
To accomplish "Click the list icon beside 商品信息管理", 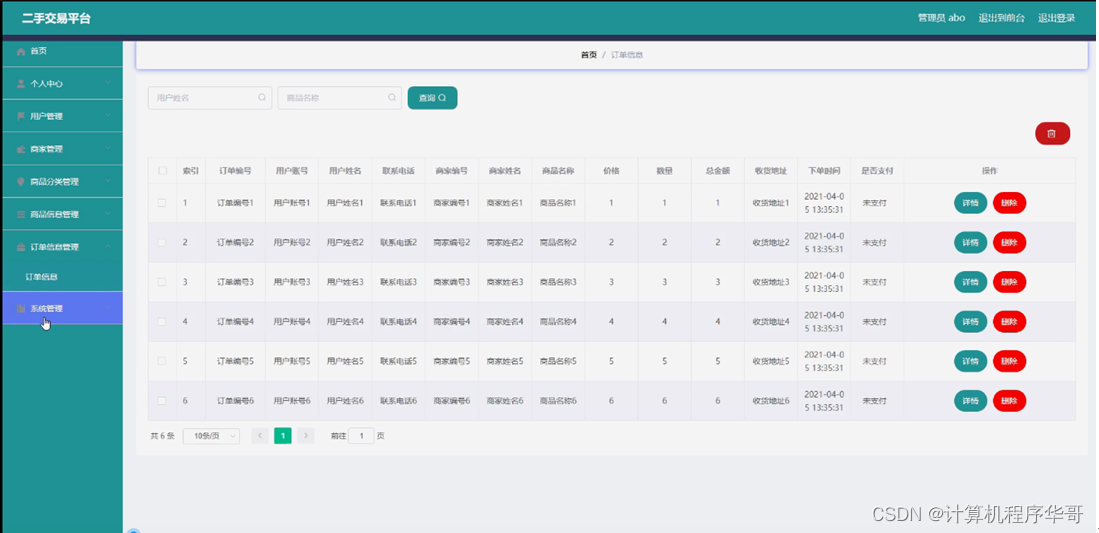I will coord(21,214).
